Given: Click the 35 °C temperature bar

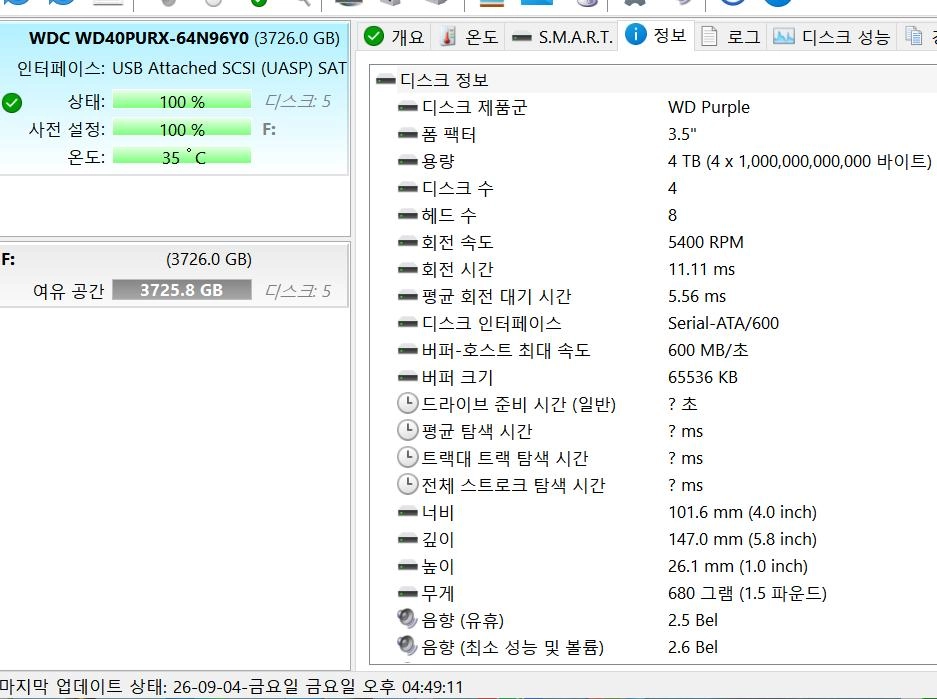Looking at the screenshot, I should tap(182, 157).
